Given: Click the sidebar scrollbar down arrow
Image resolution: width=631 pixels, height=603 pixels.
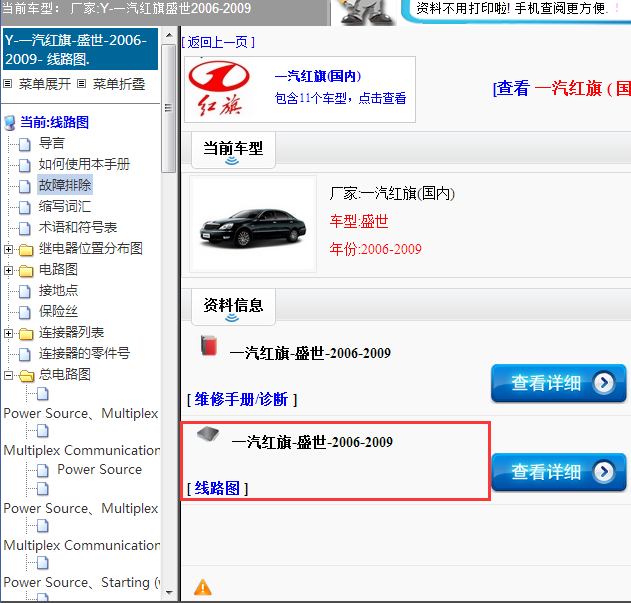Looking at the screenshot, I should coord(169,593).
